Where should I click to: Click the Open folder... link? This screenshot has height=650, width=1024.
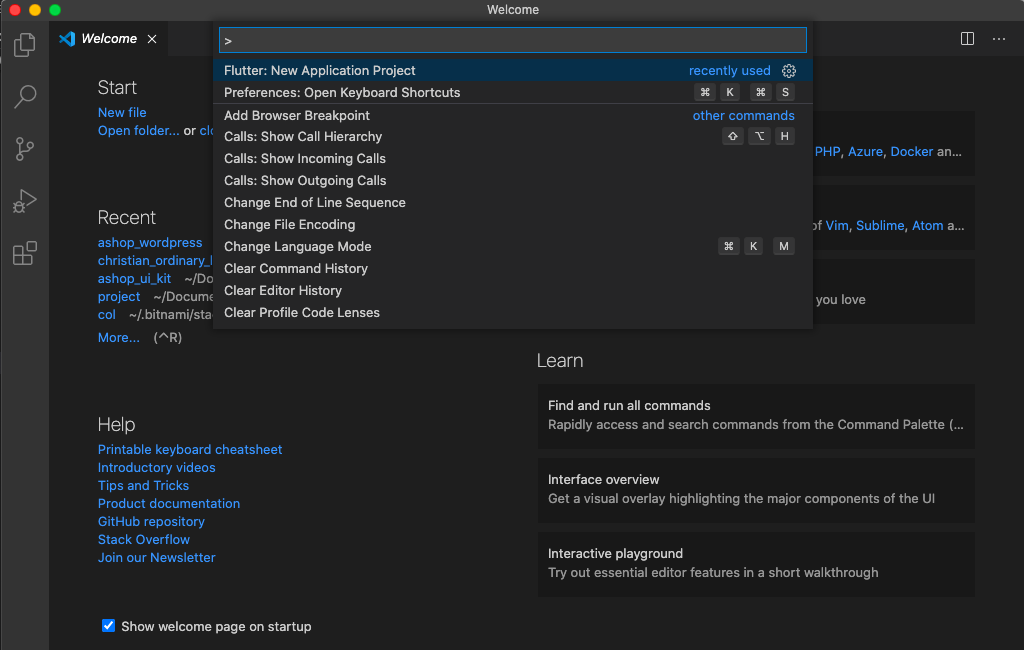pyautogui.click(x=138, y=131)
